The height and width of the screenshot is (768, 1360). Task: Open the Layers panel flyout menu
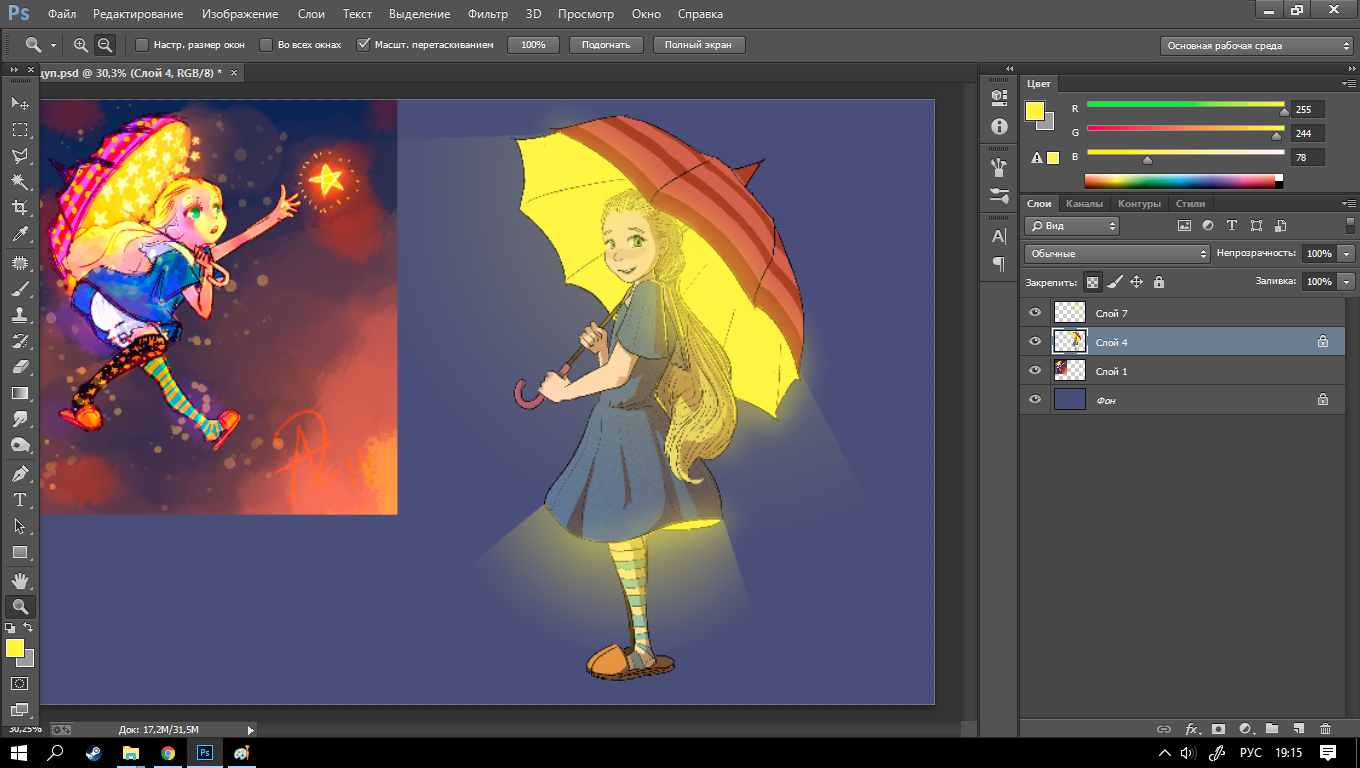(1348, 203)
